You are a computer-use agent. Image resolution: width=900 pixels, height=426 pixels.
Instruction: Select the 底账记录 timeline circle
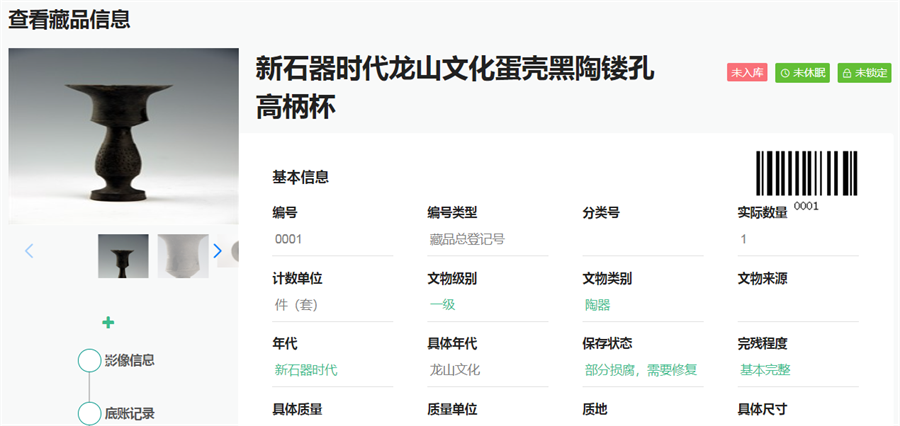89,413
